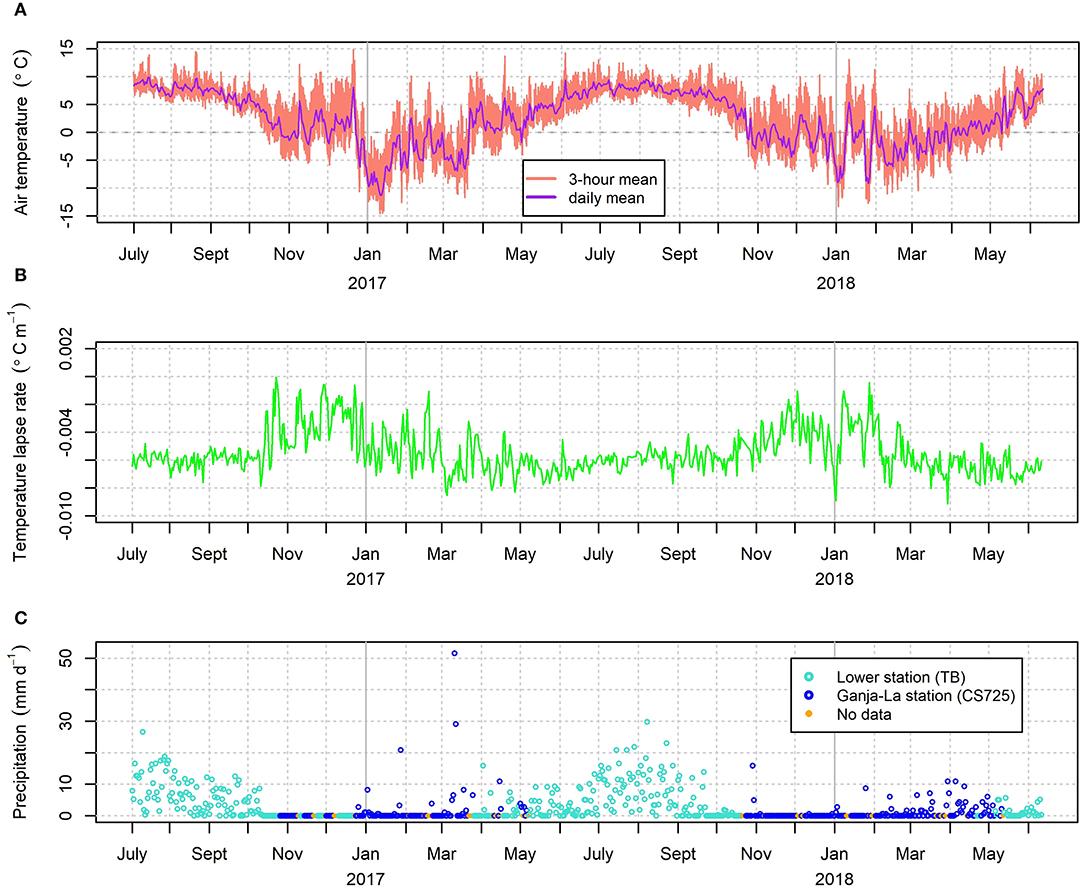The height and width of the screenshot is (891, 1084).
Task: Click the "0.002" lapse rate tick label
Action: [x=65, y=348]
